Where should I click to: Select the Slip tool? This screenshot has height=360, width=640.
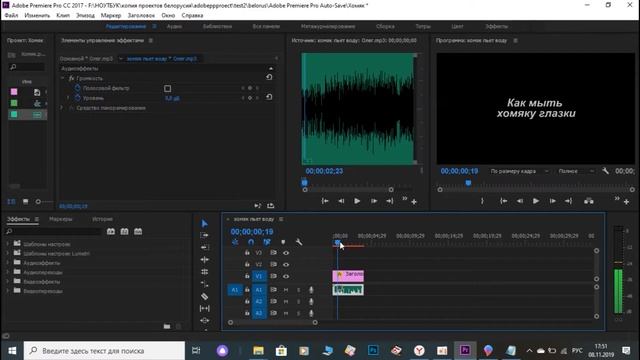pyautogui.click(x=204, y=308)
